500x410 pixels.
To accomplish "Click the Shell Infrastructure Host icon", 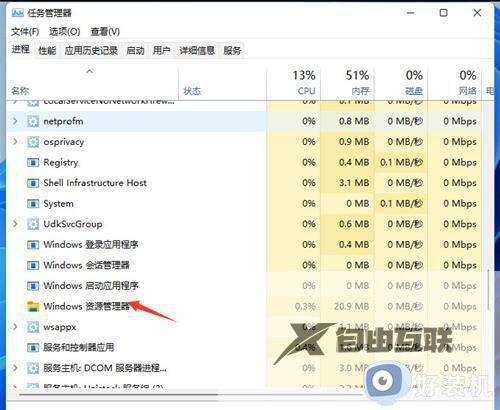I will 33,183.
